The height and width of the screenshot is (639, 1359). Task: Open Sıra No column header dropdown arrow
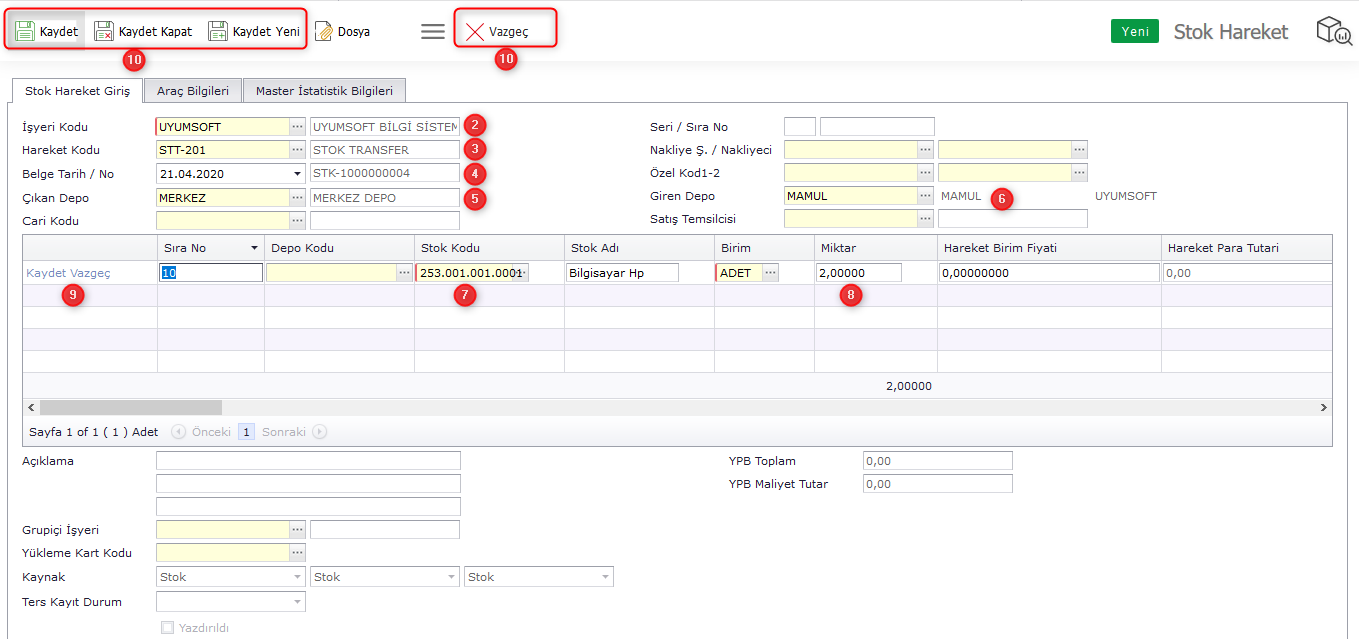pos(254,248)
